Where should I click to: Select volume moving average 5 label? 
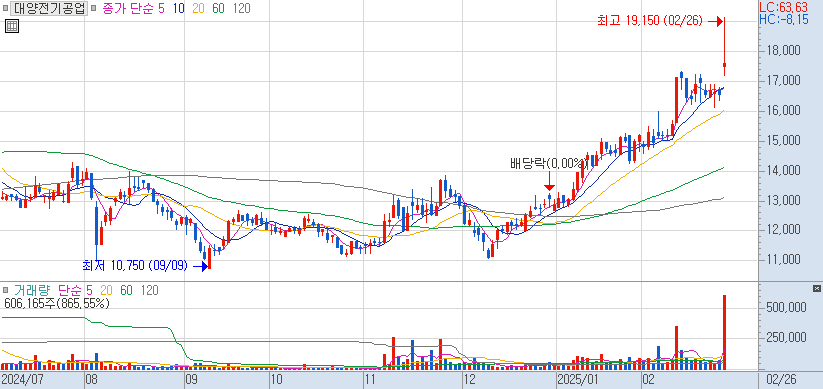click(89, 290)
